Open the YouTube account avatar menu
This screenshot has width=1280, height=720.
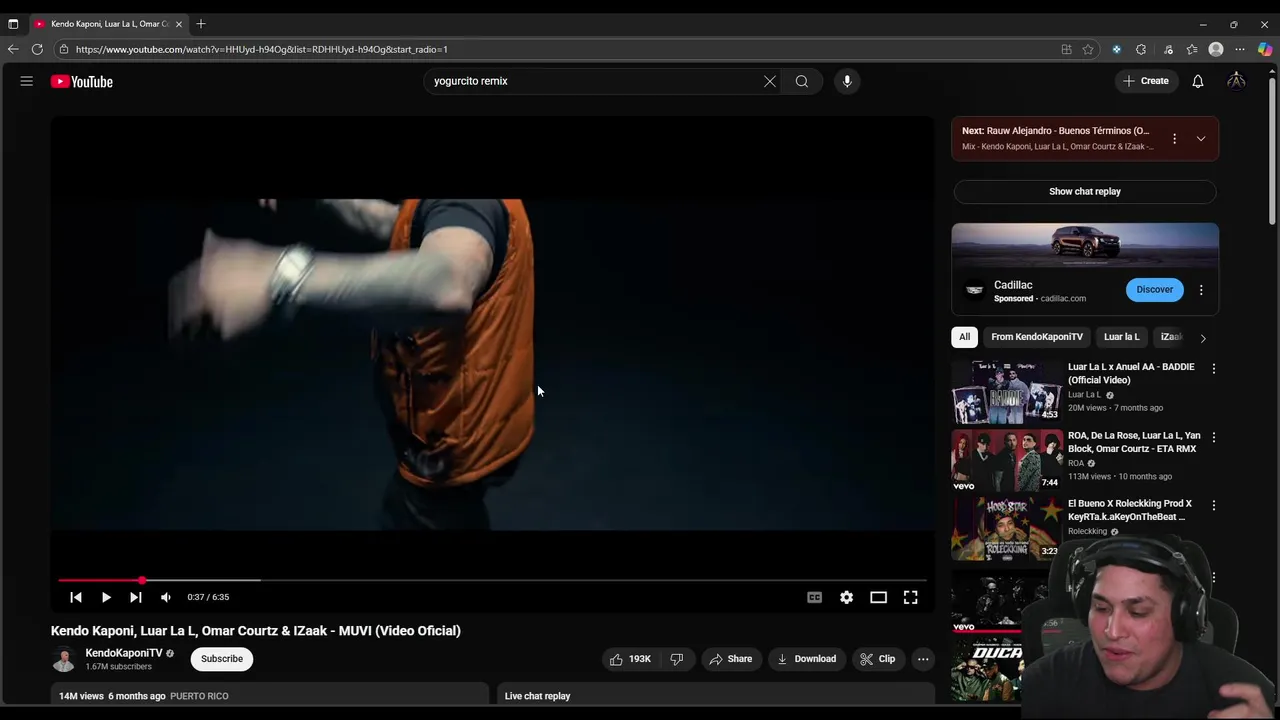(x=1237, y=81)
